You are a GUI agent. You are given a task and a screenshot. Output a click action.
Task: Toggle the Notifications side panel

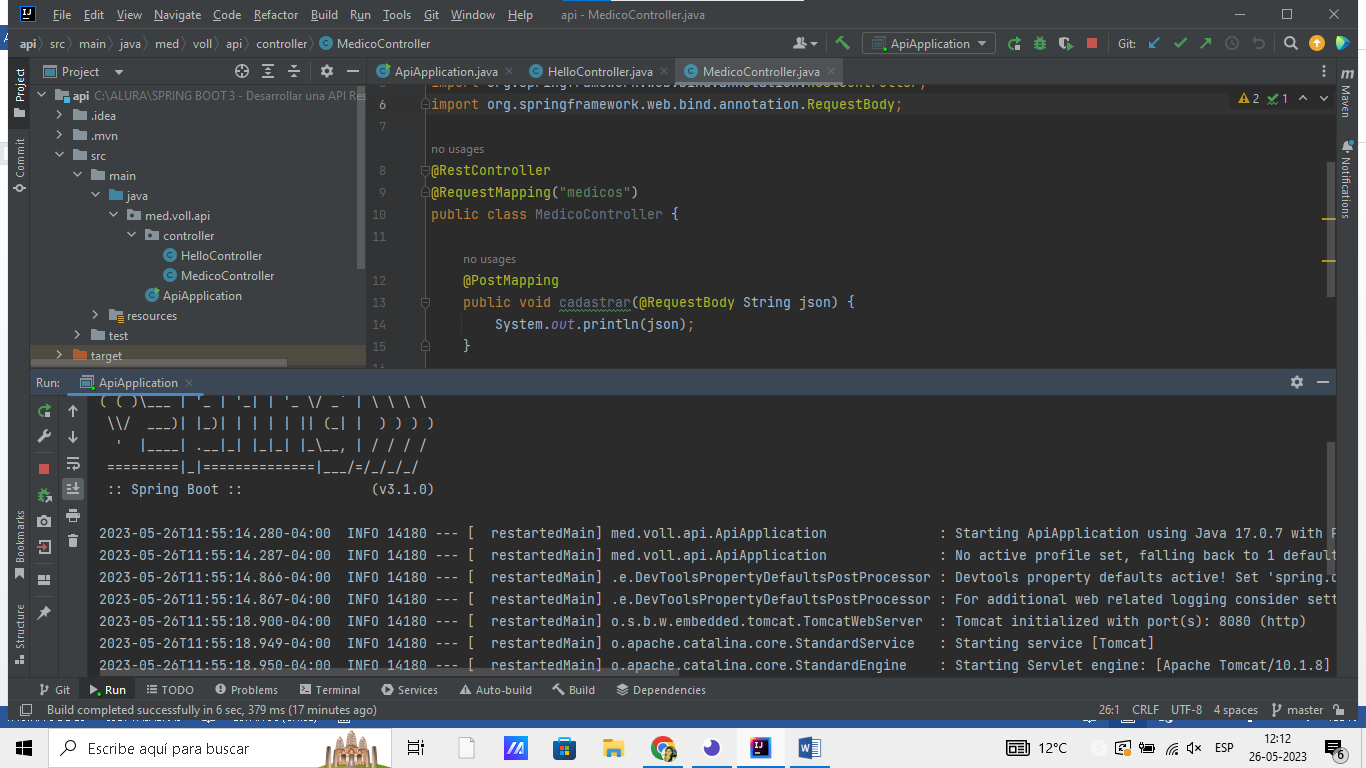point(1345,182)
